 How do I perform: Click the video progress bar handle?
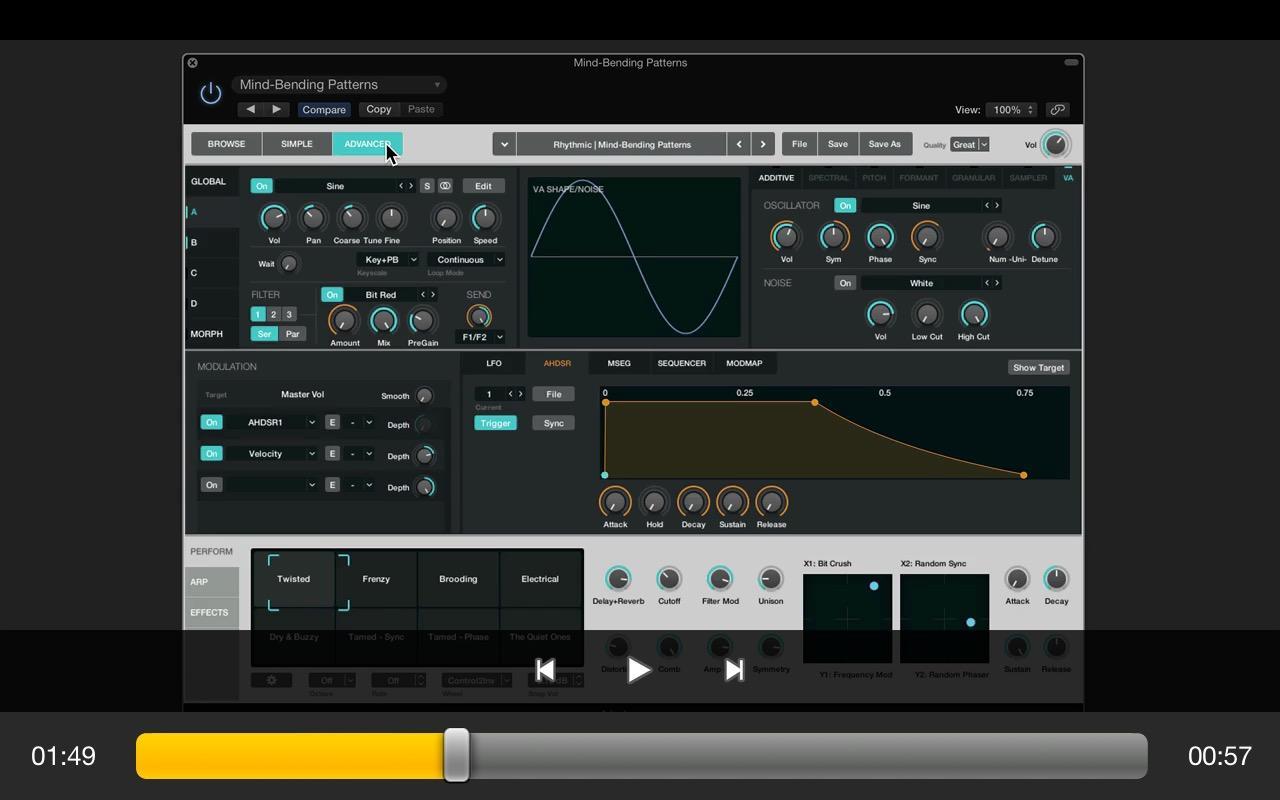456,755
